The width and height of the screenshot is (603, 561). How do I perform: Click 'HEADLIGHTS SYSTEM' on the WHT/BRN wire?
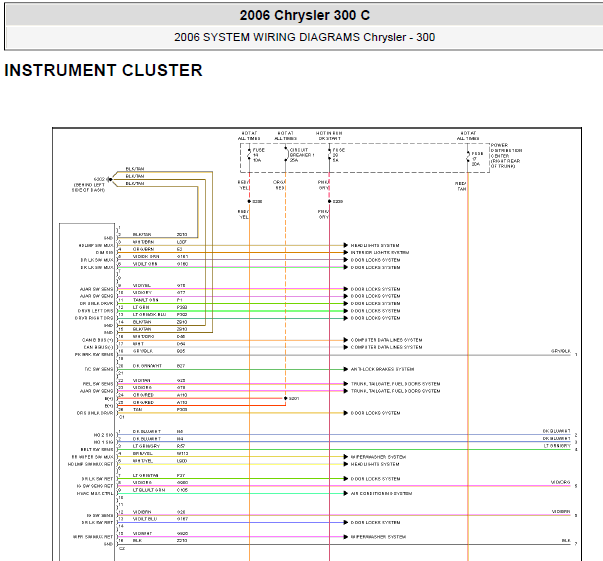[x=375, y=245]
